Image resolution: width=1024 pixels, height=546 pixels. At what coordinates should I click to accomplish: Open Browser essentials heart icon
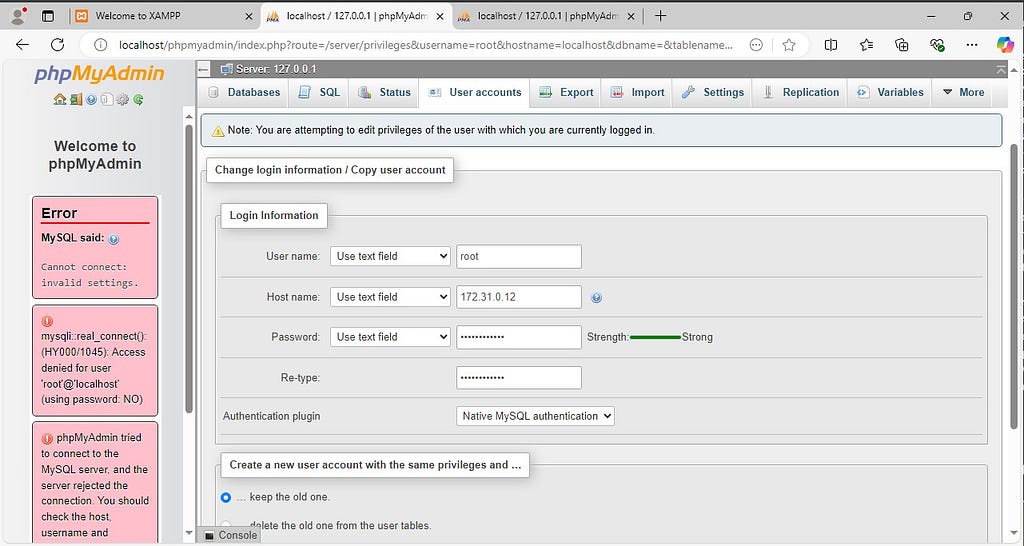937,44
